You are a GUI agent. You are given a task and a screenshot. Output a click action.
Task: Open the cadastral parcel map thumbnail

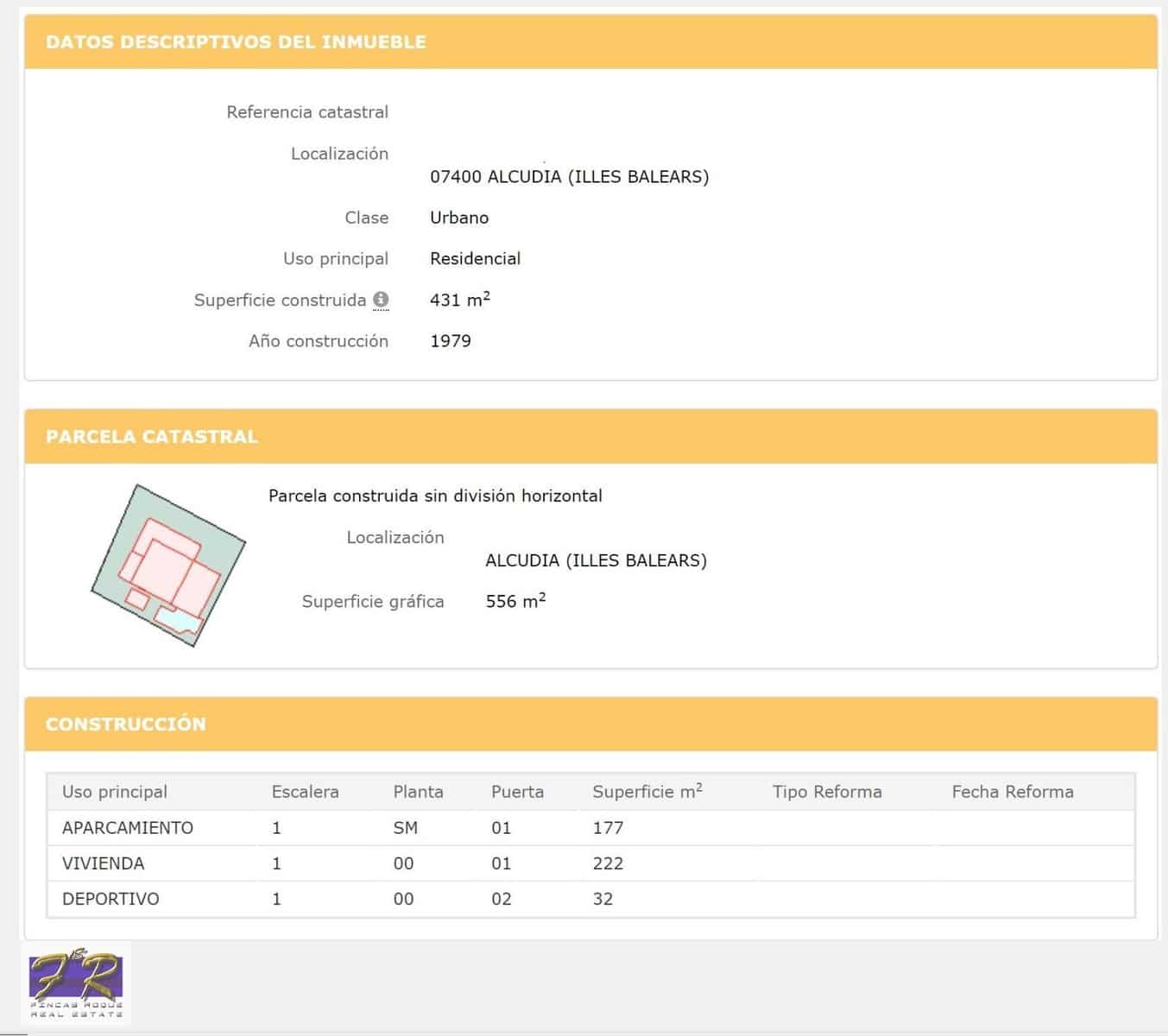(x=168, y=565)
